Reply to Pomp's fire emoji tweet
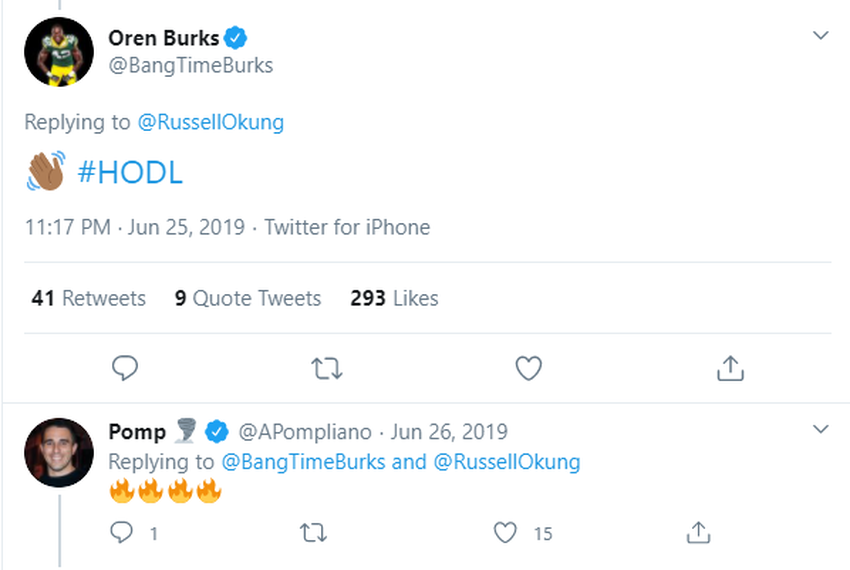The image size is (850, 570). 122,533
